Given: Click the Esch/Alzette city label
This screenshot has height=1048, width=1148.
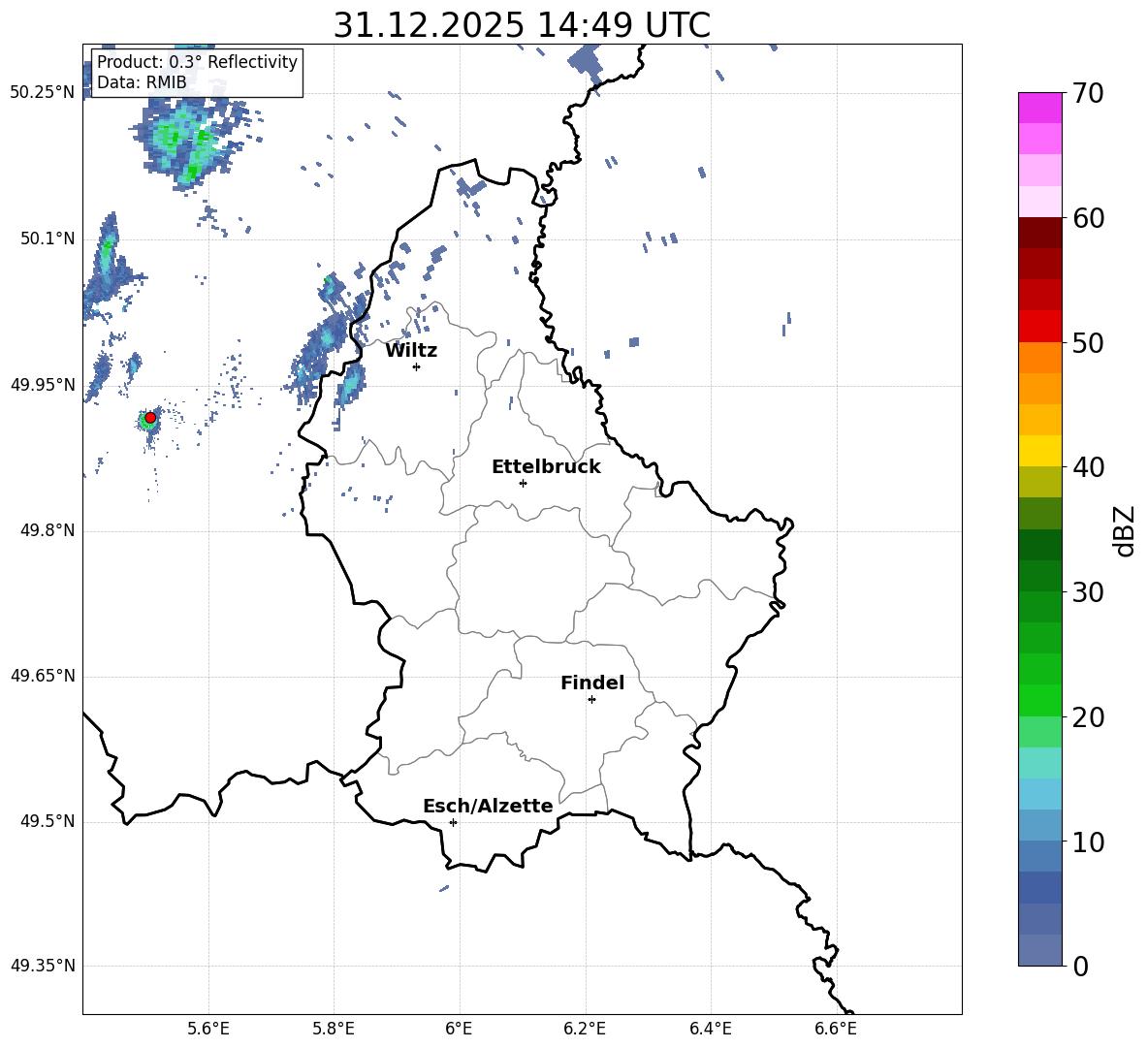Looking at the screenshot, I should (x=488, y=806).
